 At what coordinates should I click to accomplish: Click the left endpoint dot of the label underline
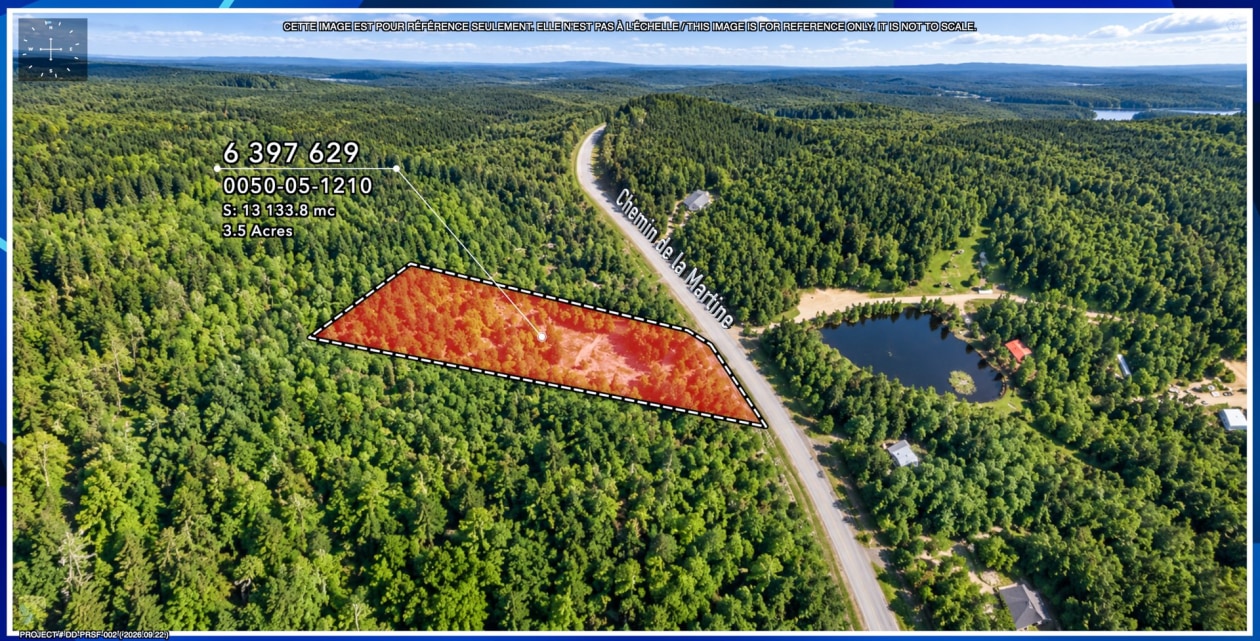pyautogui.click(x=217, y=168)
